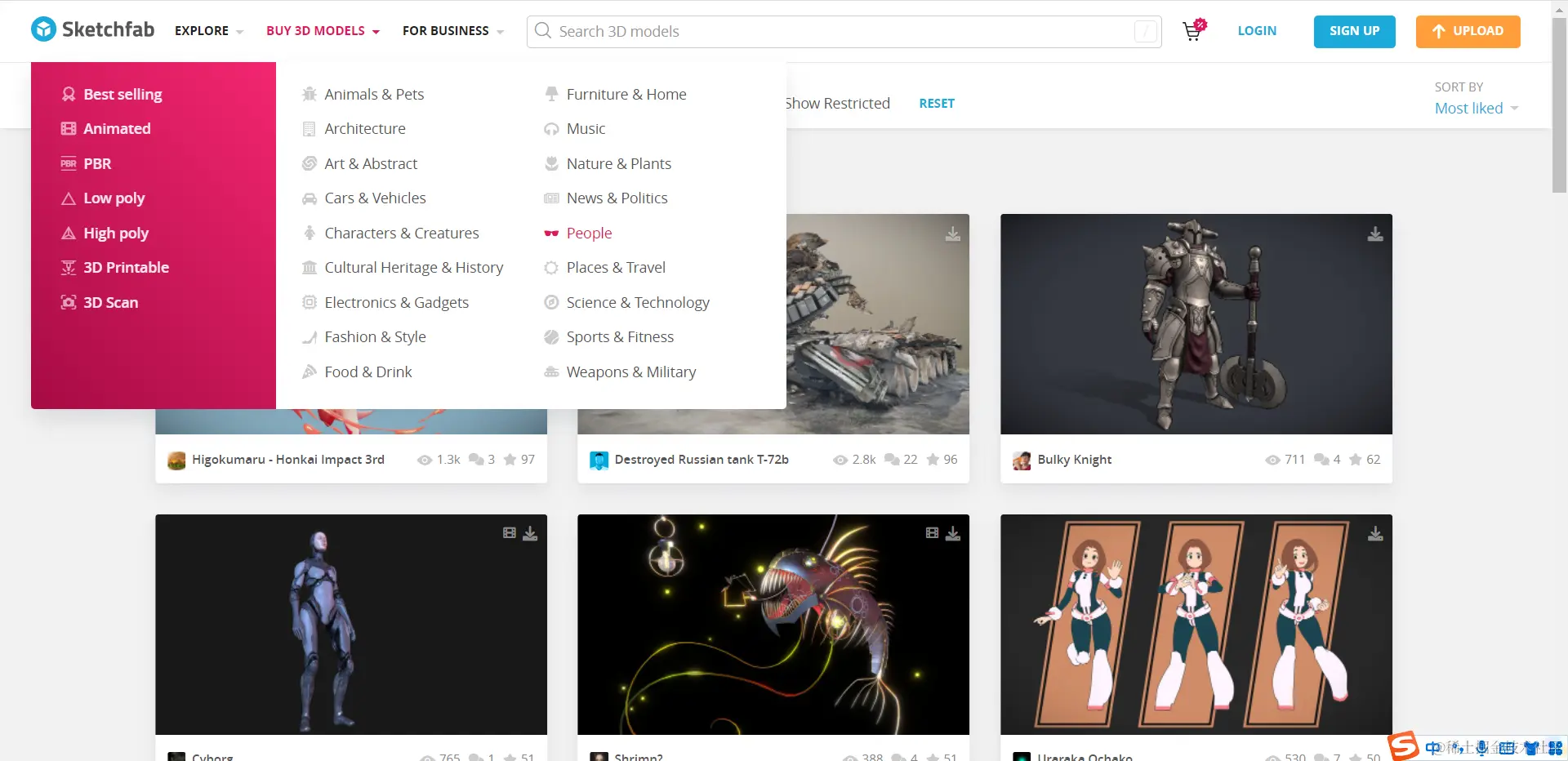This screenshot has width=1568, height=761.
Task: Open Higokumaru - Honkai Impact 3rd title
Action: 288,460
